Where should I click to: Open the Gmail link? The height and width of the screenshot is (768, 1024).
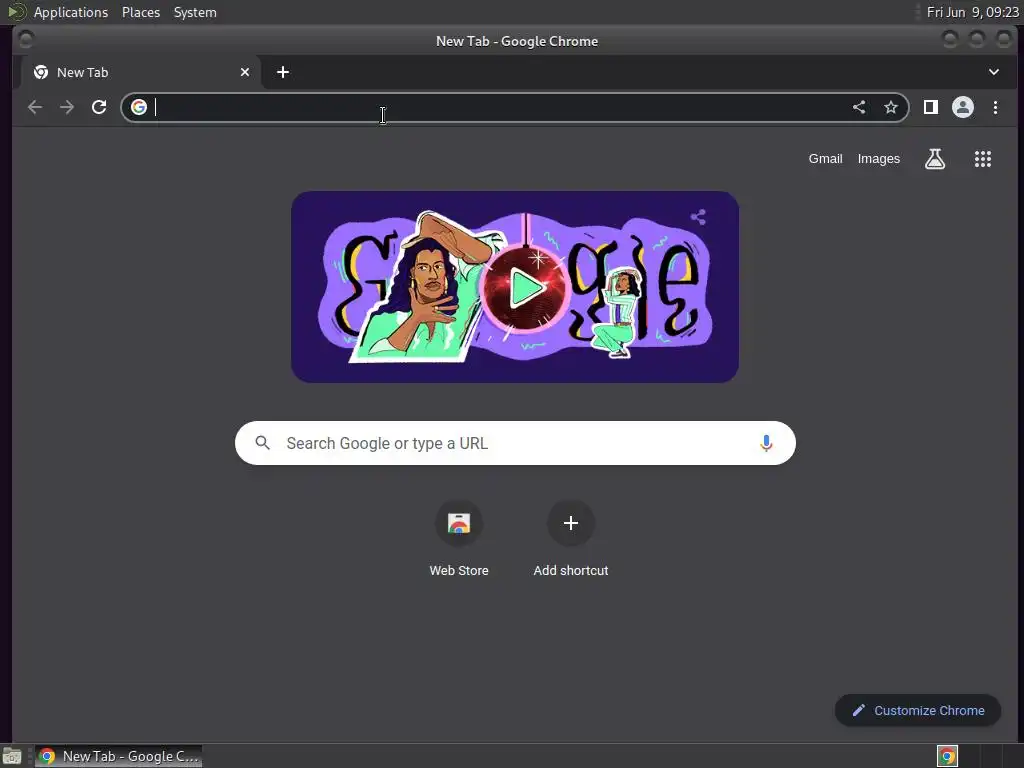click(825, 159)
